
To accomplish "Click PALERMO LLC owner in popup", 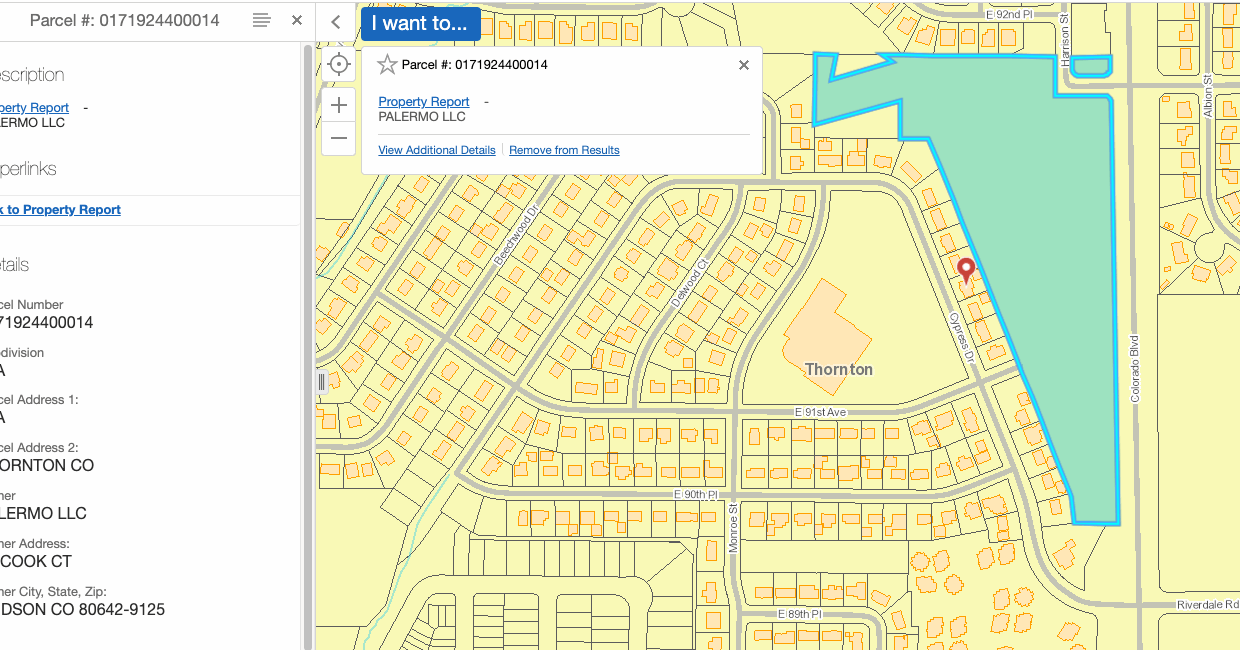I will click(x=422, y=117).
